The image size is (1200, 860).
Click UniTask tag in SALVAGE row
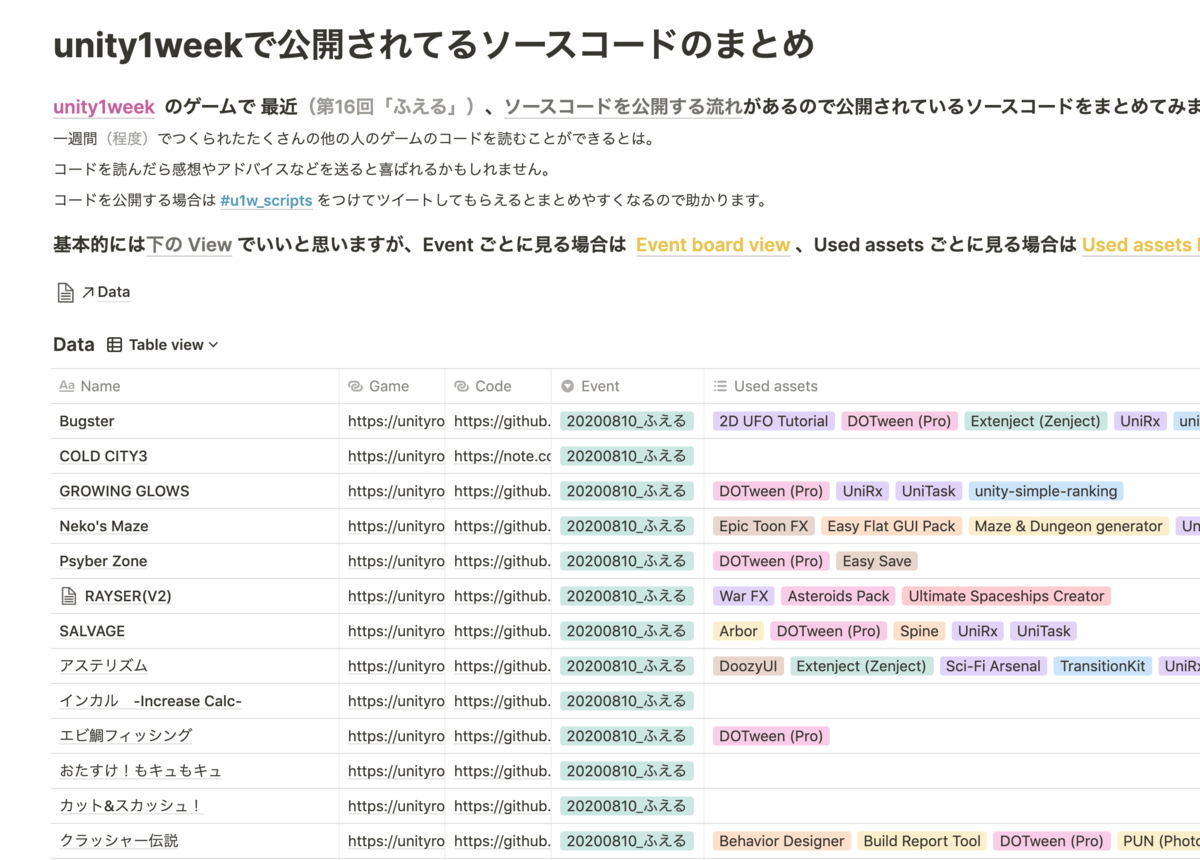[x=1044, y=631]
